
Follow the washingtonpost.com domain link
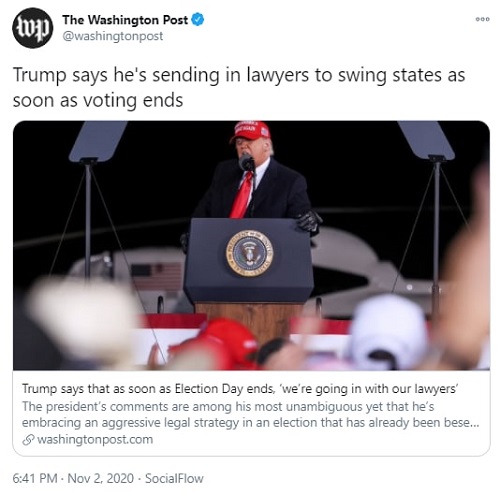95,439
